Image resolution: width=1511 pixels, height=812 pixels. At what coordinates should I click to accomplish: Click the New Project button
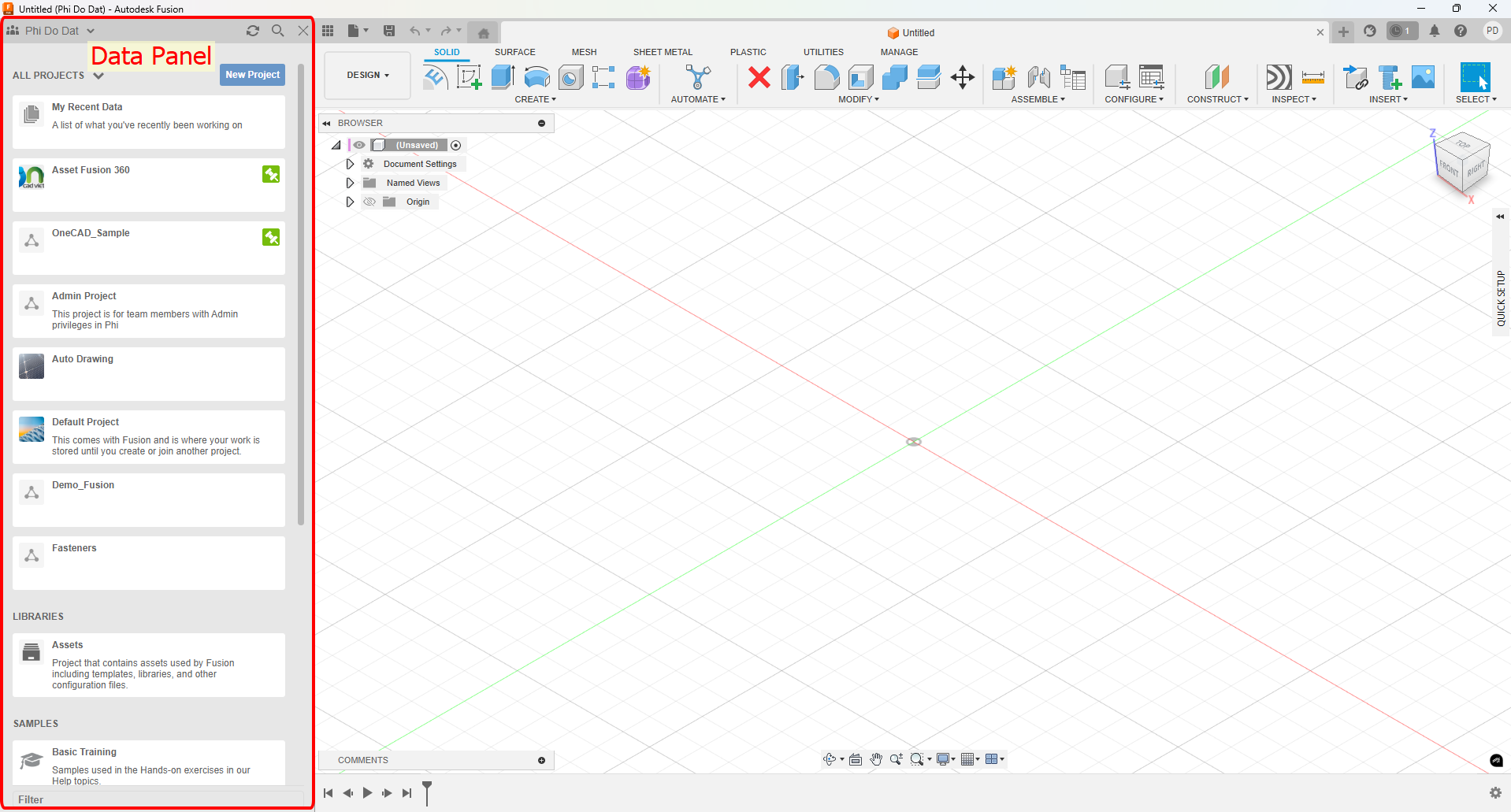tap(252, 75)
